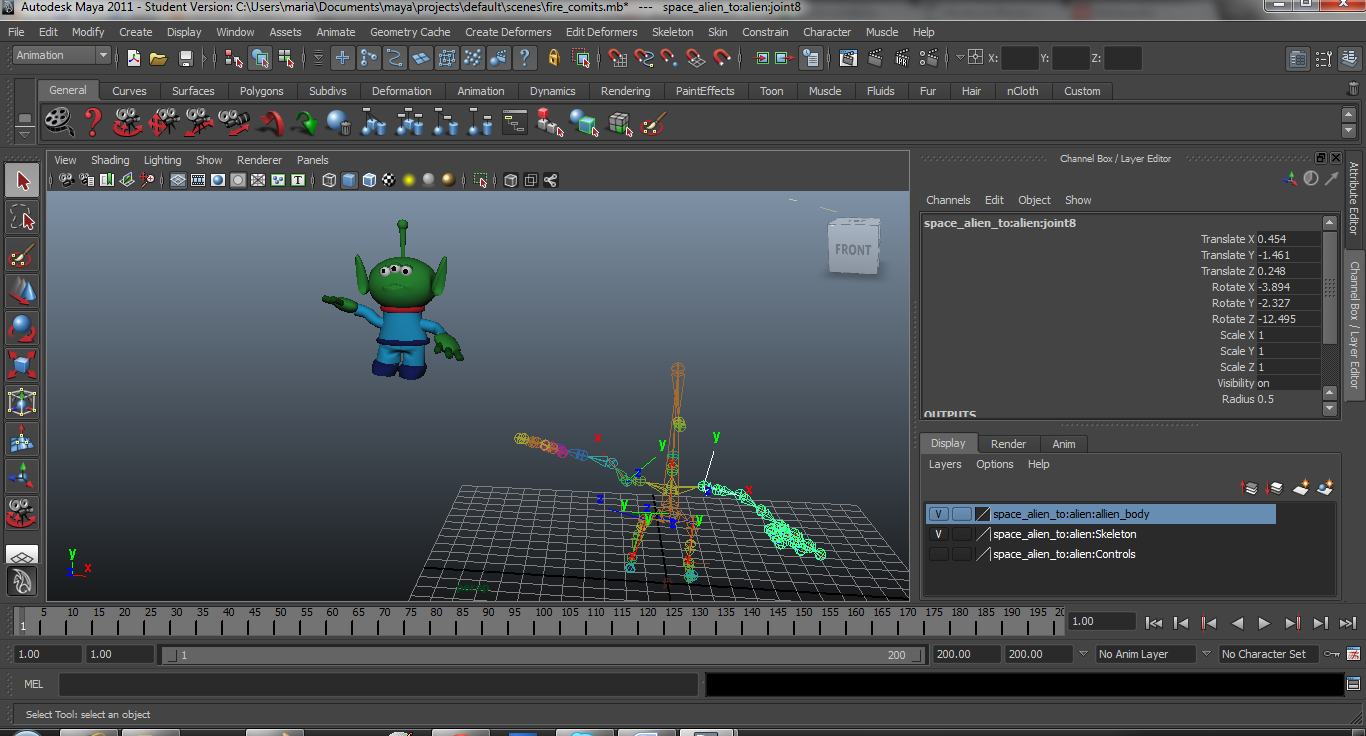Click the Lock Selection padlock icon
The height and width of the screenshot is (736, 1366).
point(554,58)
